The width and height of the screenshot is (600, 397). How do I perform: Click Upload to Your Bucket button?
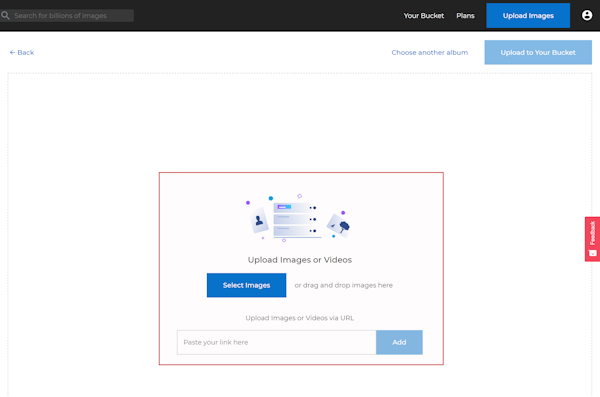pos(538,52)
